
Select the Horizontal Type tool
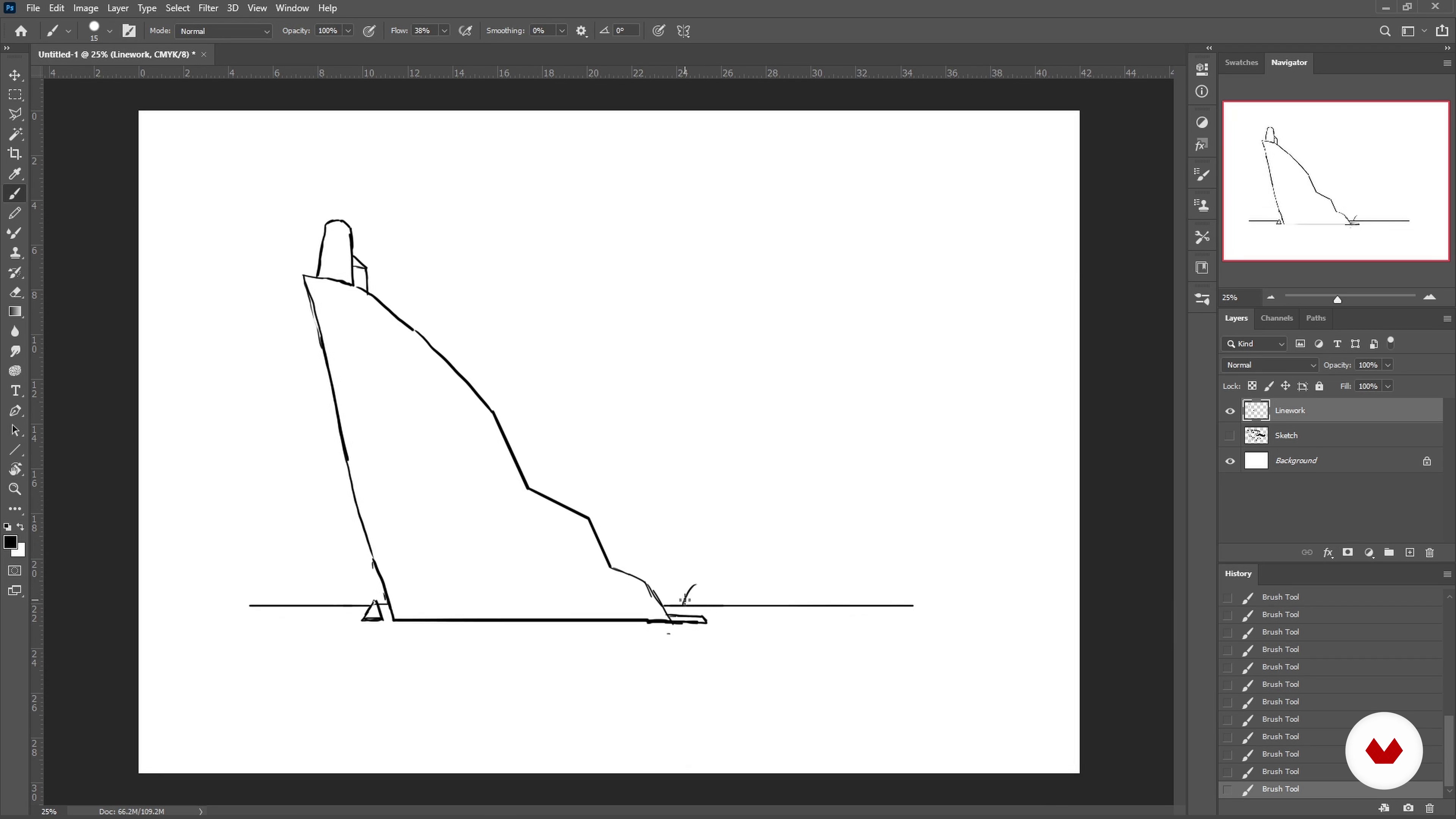[15, 391]
